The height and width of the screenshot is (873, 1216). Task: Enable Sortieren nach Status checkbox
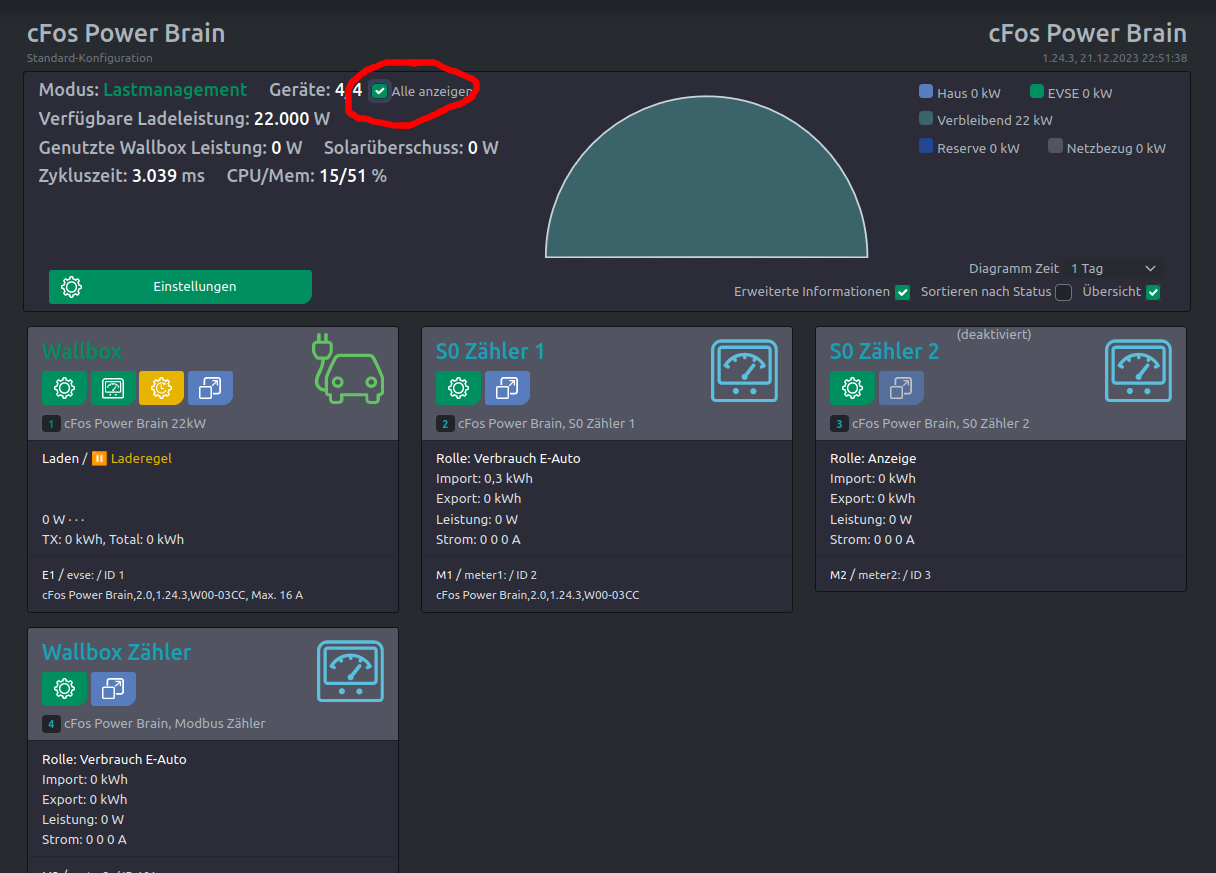click(1063, 292)
